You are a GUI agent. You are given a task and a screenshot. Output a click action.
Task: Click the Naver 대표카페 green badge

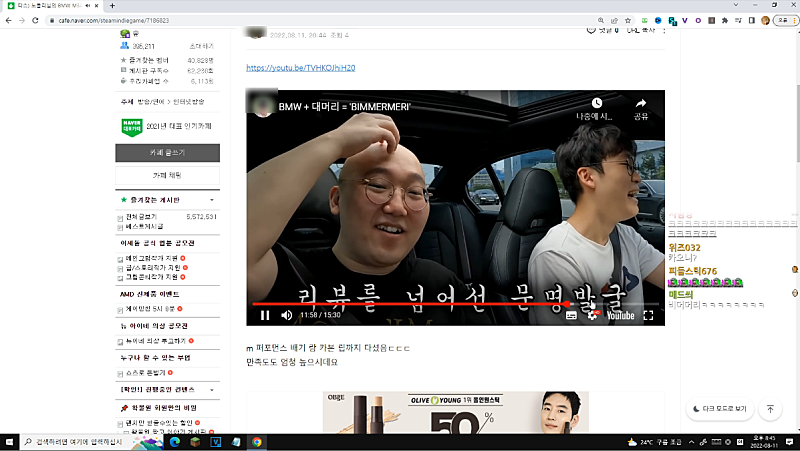(x=132, y=127)
